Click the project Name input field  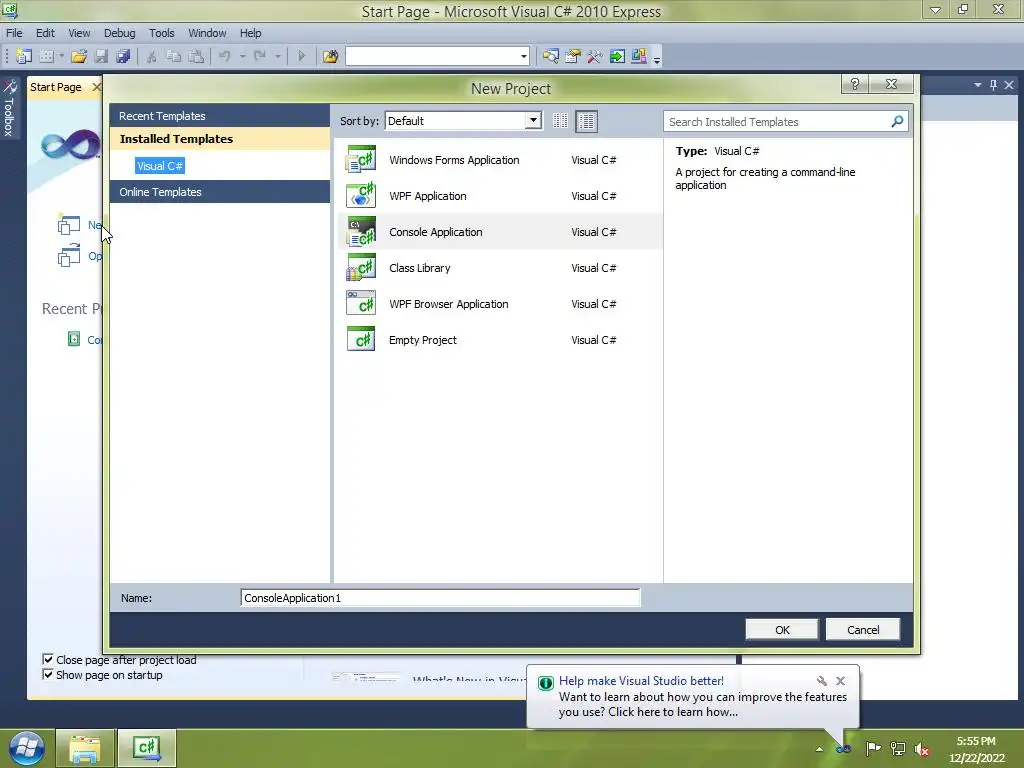point(440,598)
